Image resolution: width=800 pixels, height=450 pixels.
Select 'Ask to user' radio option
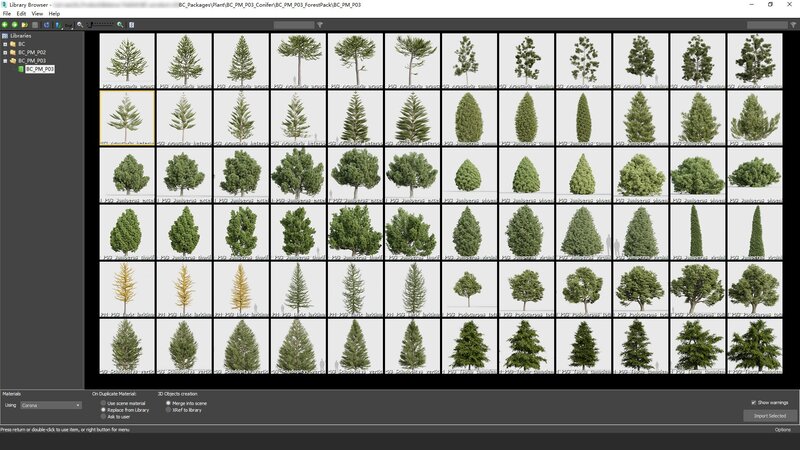(103, 416)
